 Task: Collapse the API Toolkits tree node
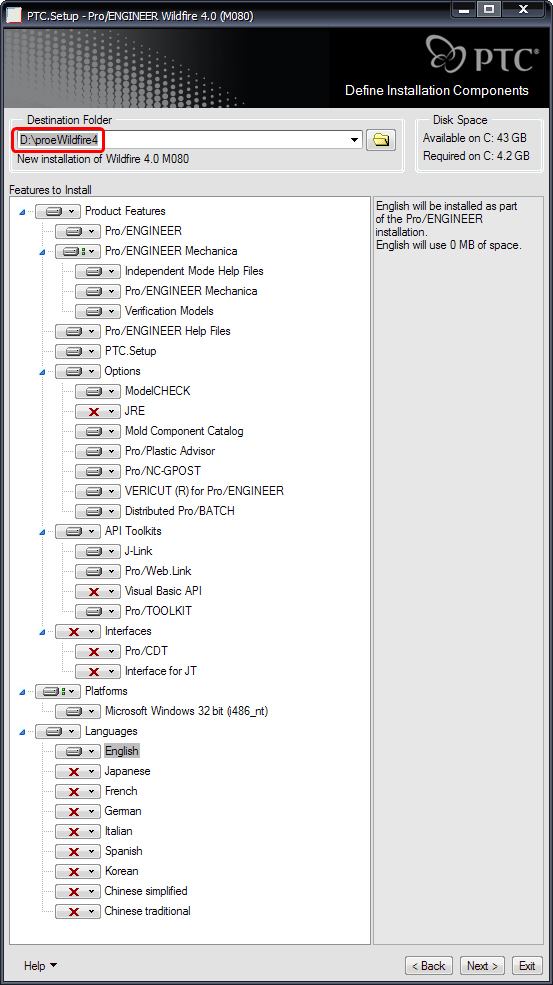43,532
